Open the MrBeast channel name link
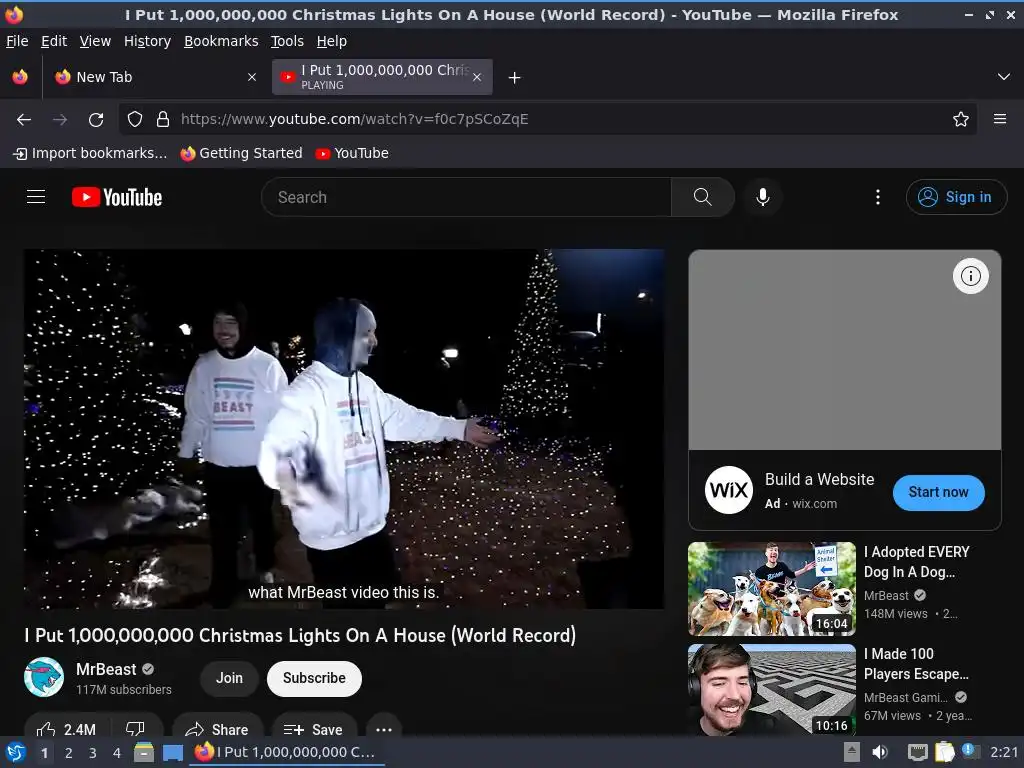This screenshot has height=768, width=1024. 106,669
